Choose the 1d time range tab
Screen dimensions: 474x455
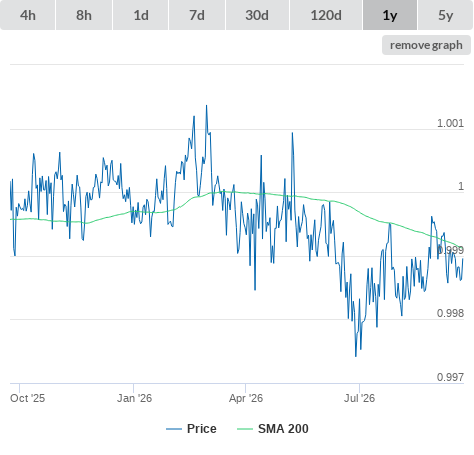click(x=141, y=15)
